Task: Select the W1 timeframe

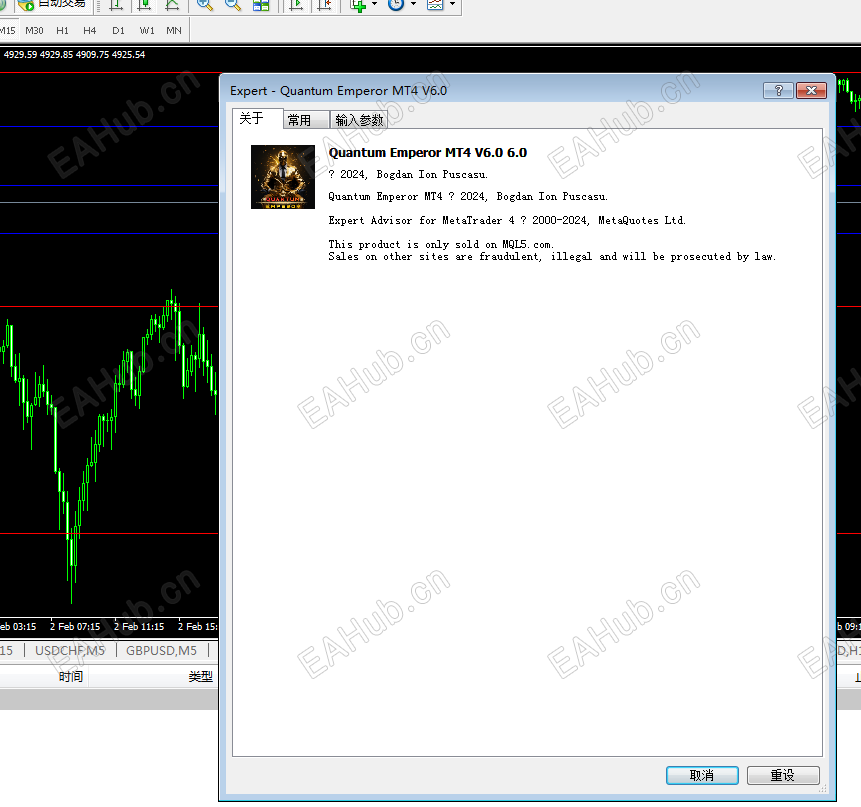Action: [x=147, y=31]
